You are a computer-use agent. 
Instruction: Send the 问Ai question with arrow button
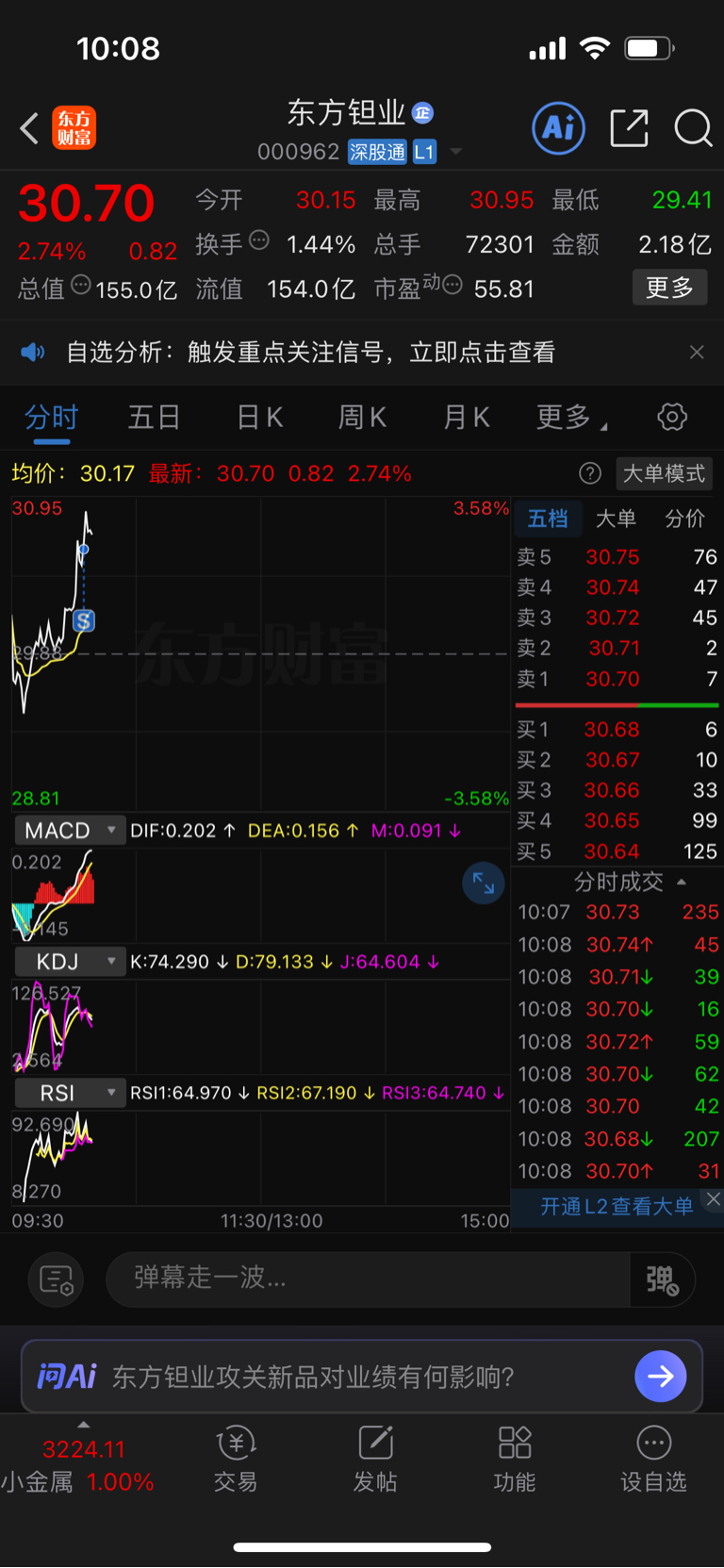[x=661, y=1377]
